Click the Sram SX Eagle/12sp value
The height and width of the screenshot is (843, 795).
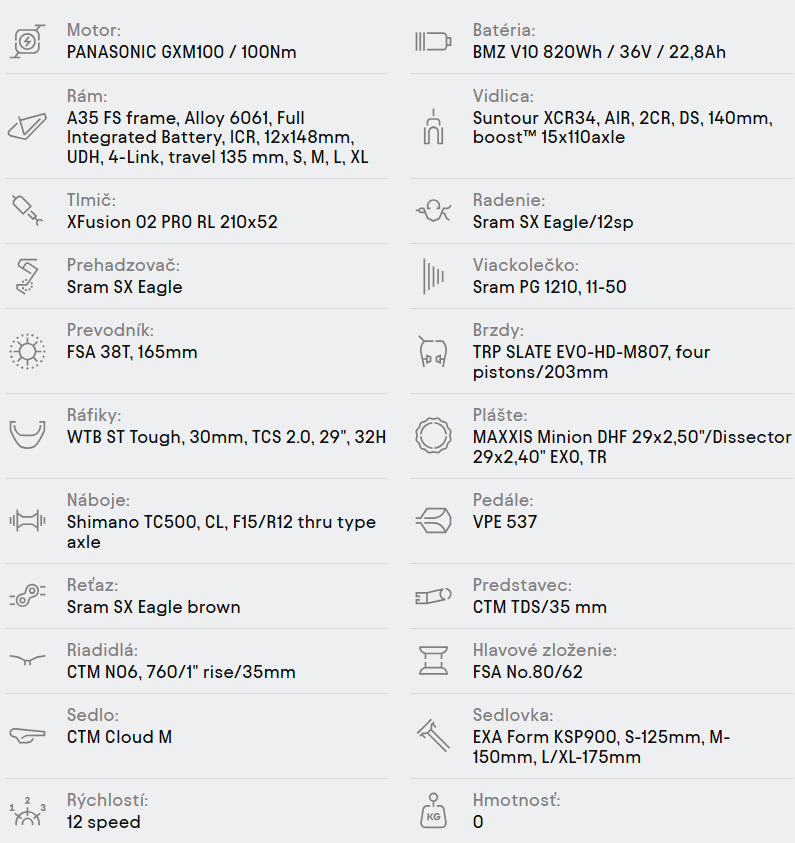[553, 223]
